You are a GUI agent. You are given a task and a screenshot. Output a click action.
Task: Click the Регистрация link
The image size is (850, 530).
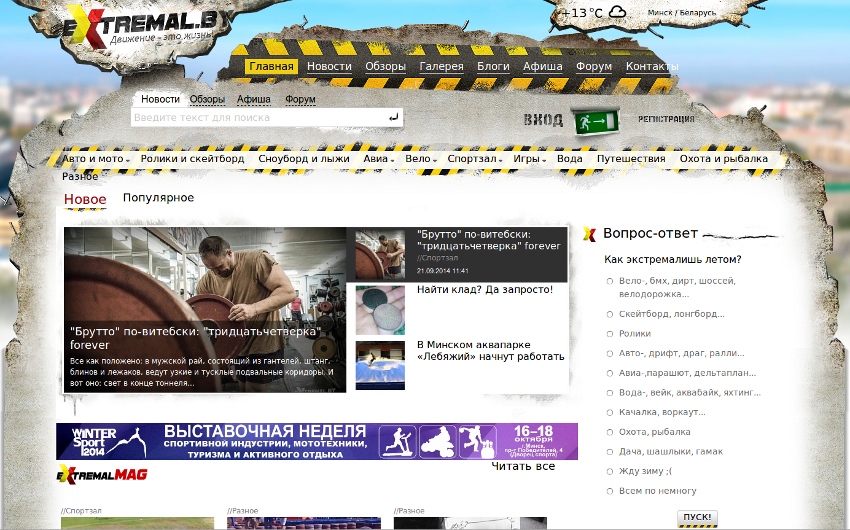point(666,119)
